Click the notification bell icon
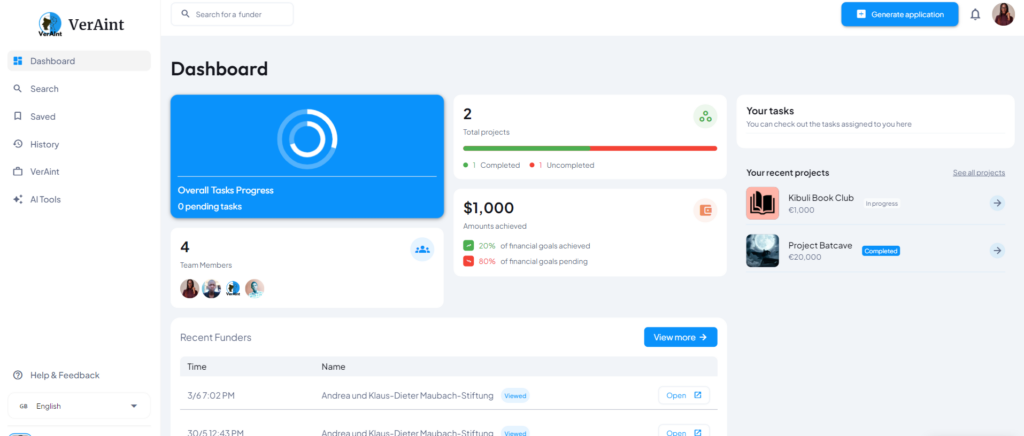The image size is (1024, 436). (975, 14)
